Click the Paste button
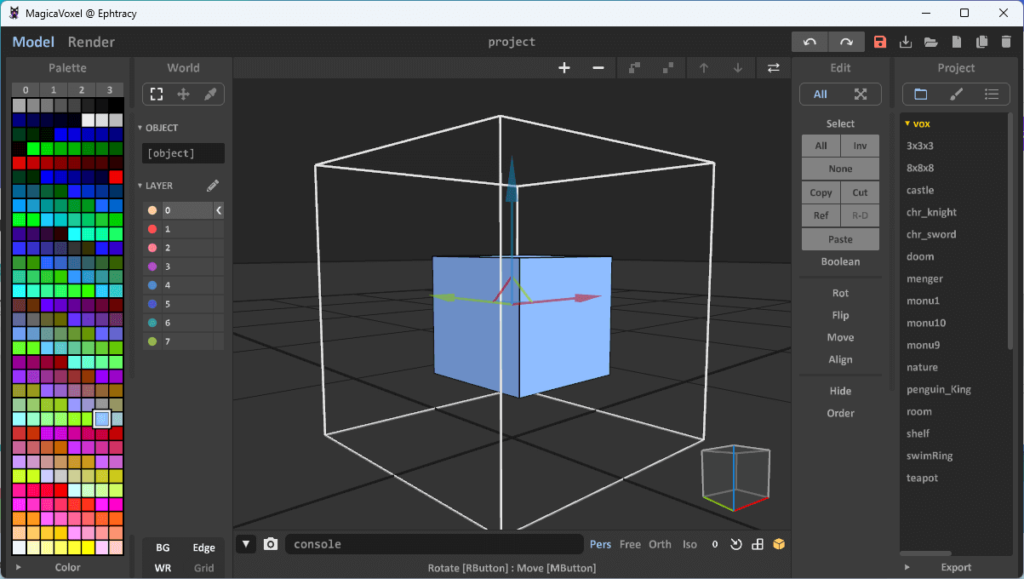 [840, 239]
